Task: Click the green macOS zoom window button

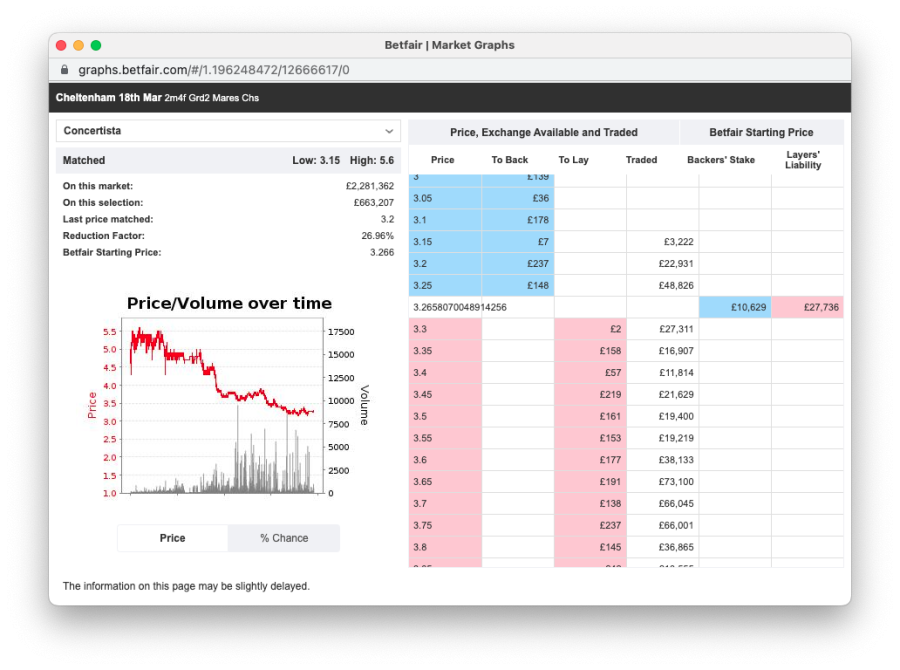Action: [x=96, y=45]
